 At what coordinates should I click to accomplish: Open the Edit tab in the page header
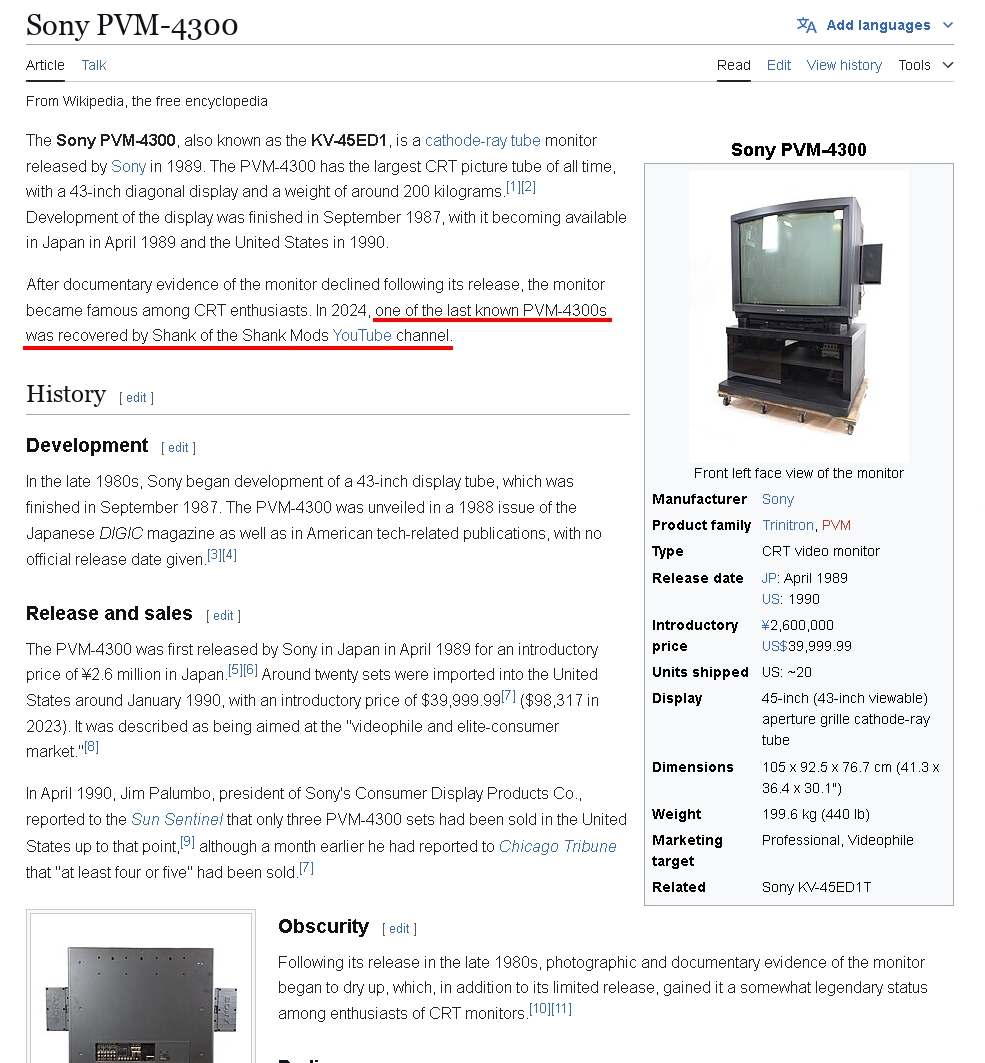point(778,65)
